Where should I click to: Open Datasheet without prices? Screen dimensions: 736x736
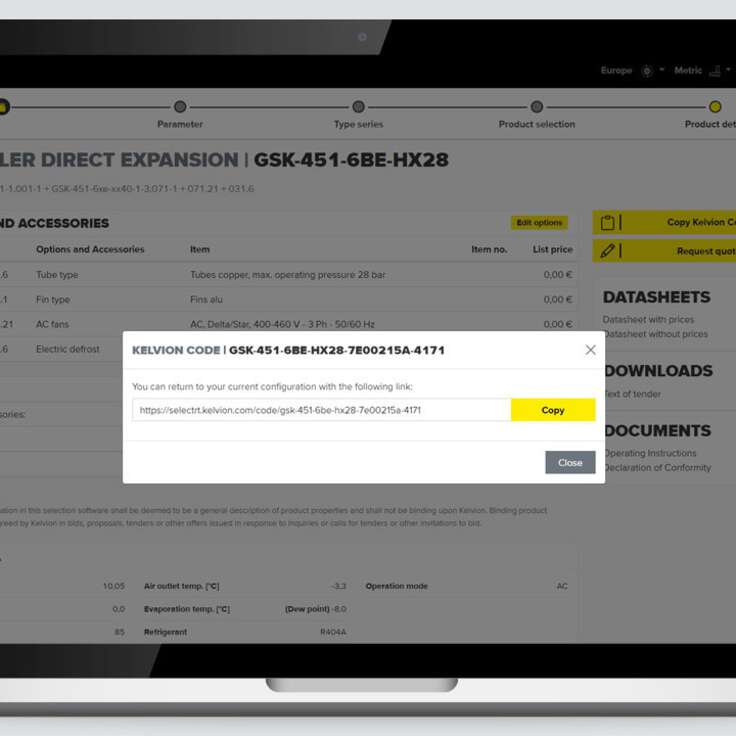(x=656, y=334)
